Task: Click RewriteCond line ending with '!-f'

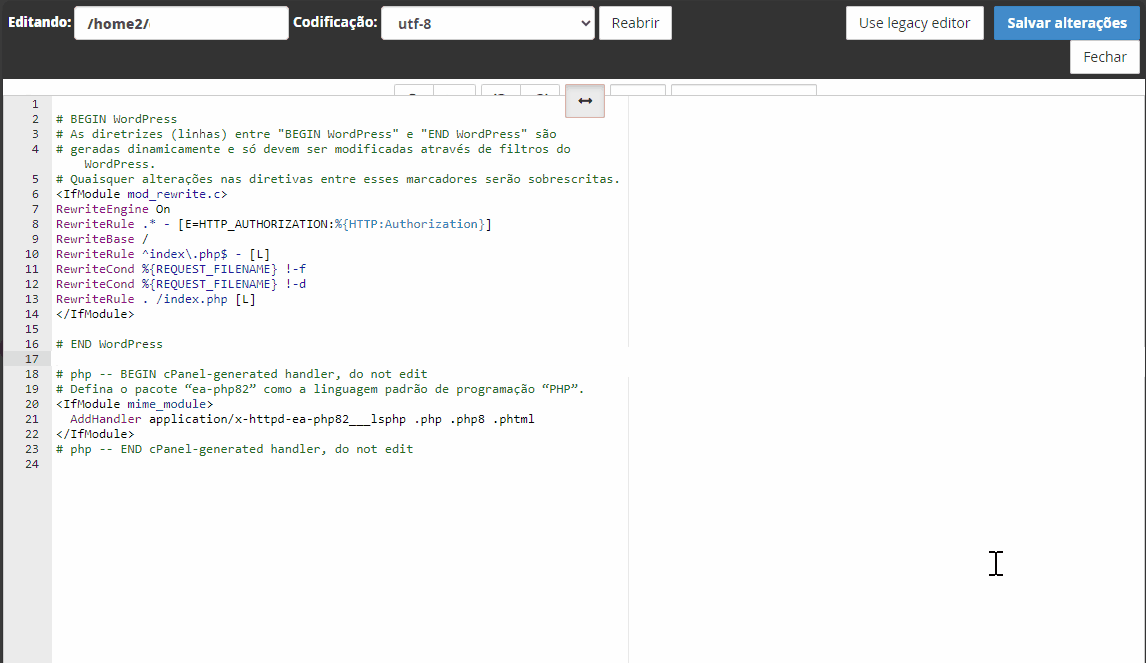Action: pos(181,269)
